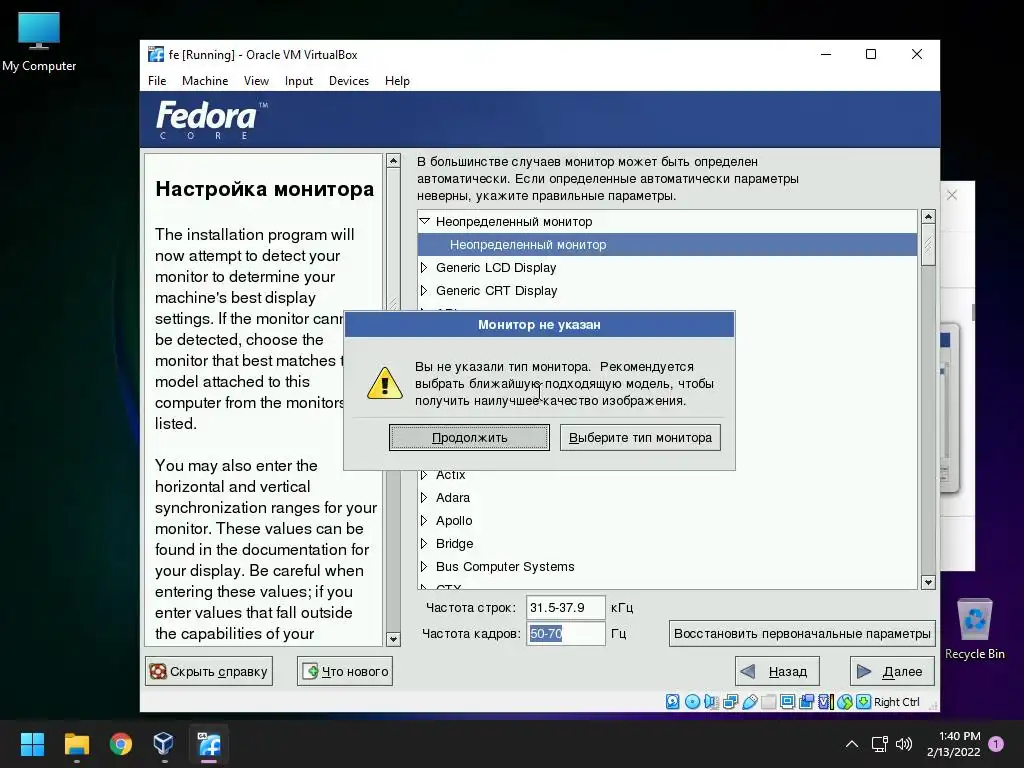Expand the Adara monitor group

[x=424, y=498]
